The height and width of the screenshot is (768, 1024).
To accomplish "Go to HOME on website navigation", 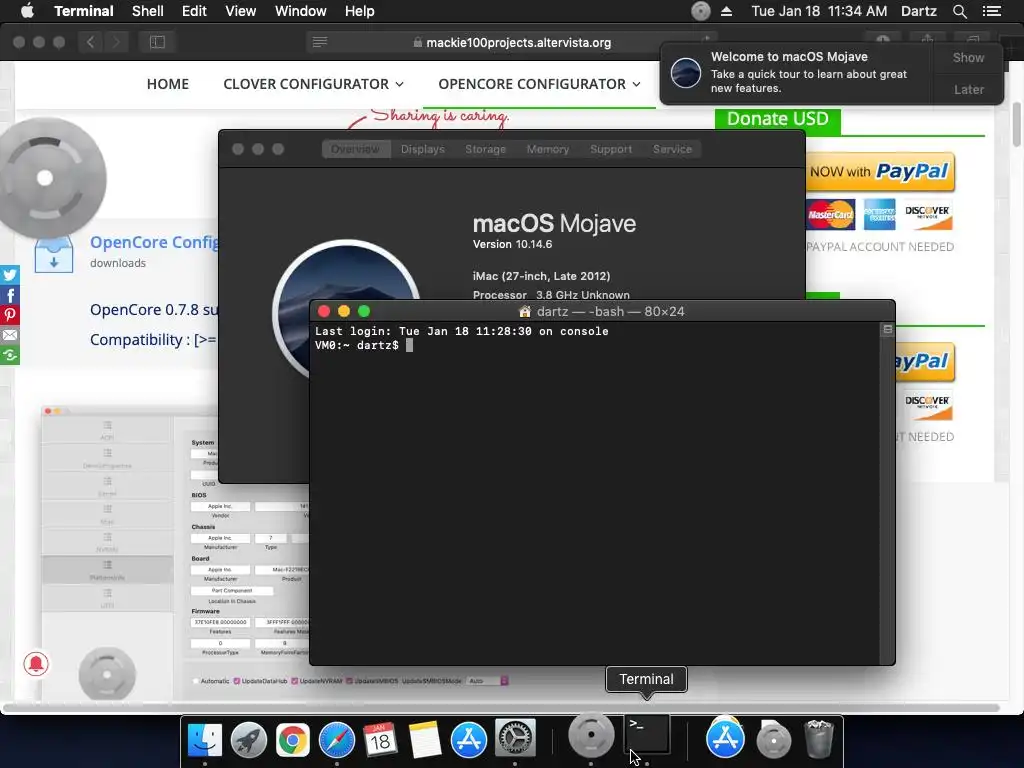I will pyautogui.click(x=168, y=84).
